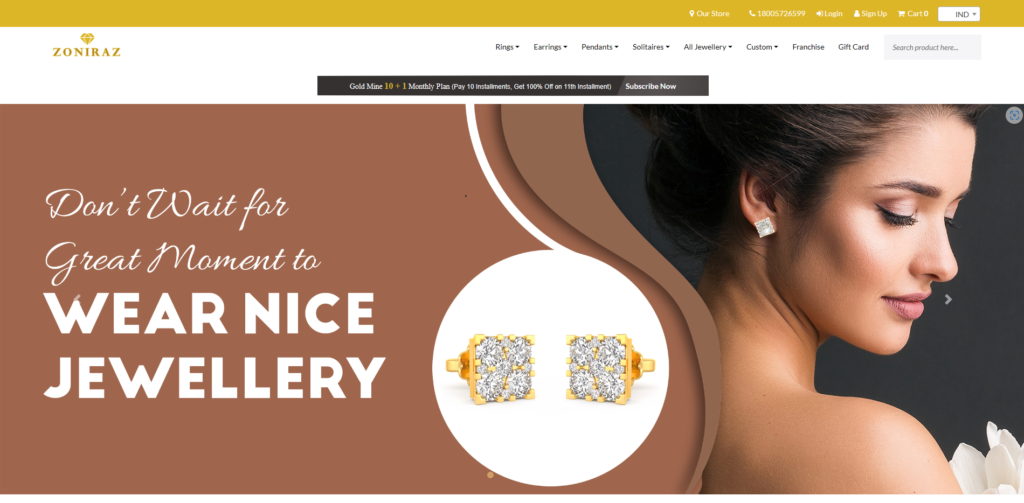
Task: Click Subscribe Now on Gold Mine banner
Action: coord(650,86)
